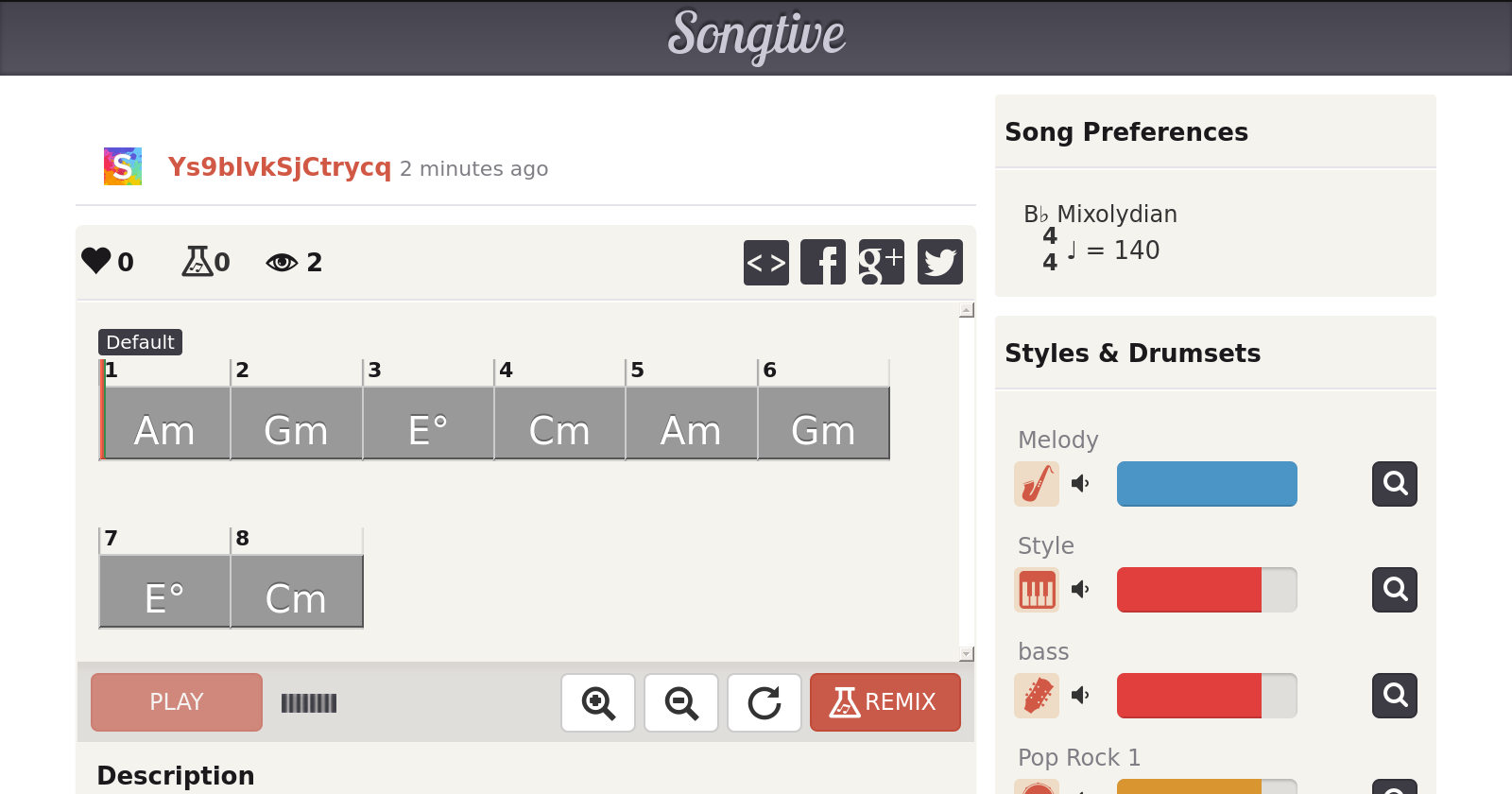
Task: Mute the bass track speaker
Action: [x=1080, y=696]
